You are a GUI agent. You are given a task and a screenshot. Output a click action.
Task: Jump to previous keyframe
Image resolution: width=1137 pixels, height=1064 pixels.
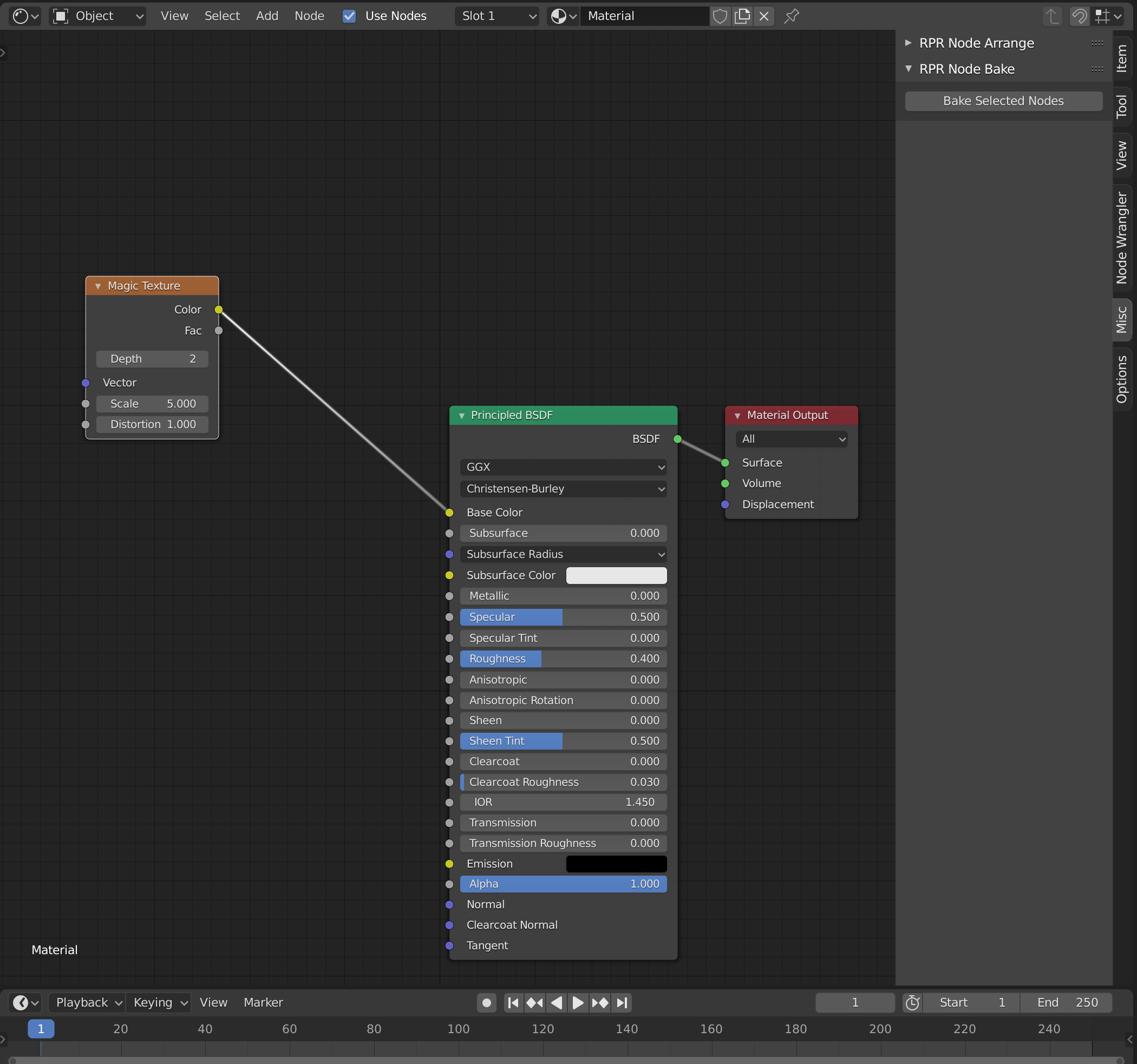535,1002
